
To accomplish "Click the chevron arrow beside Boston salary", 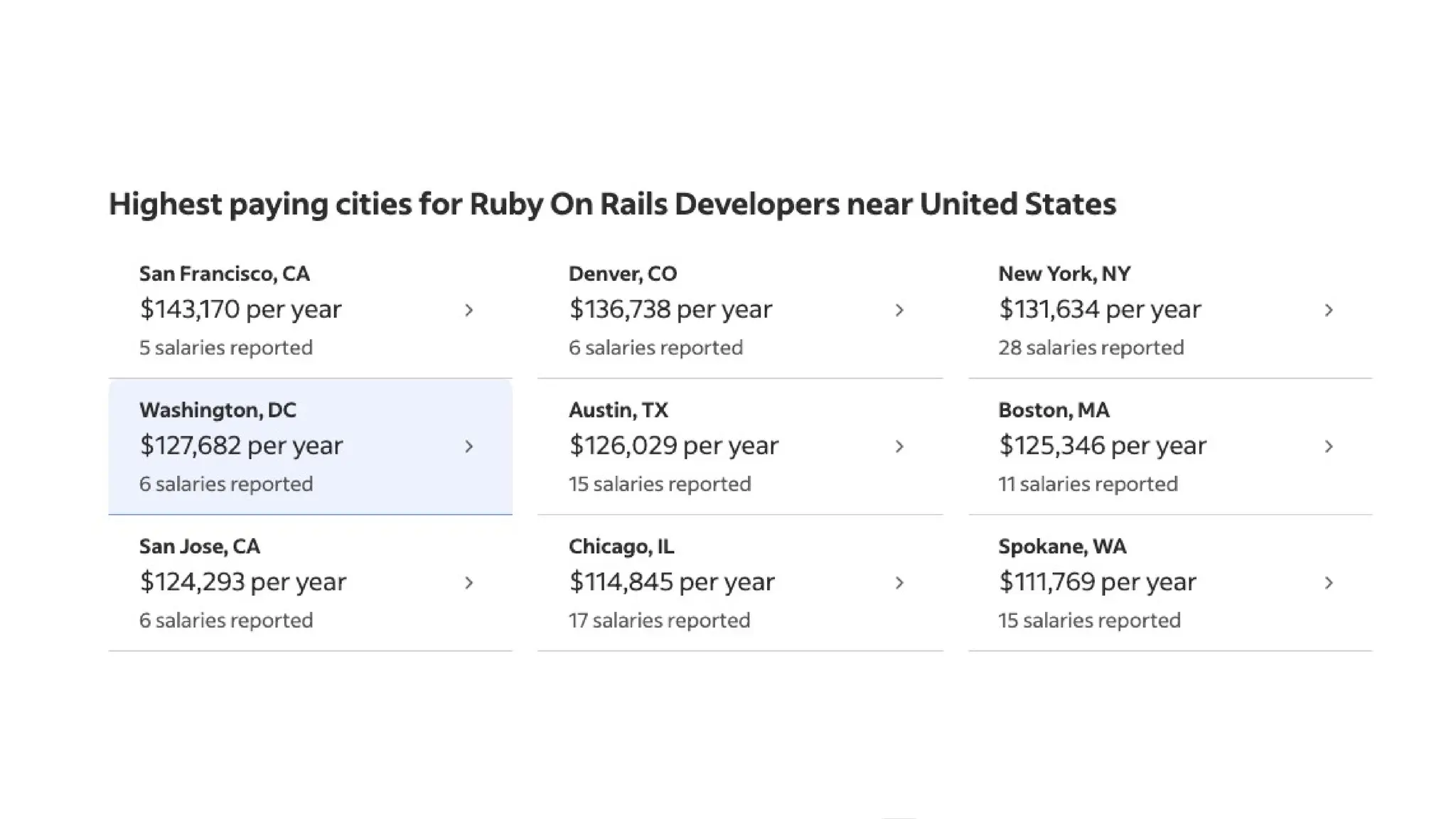I will click(x=1329, y=446).
